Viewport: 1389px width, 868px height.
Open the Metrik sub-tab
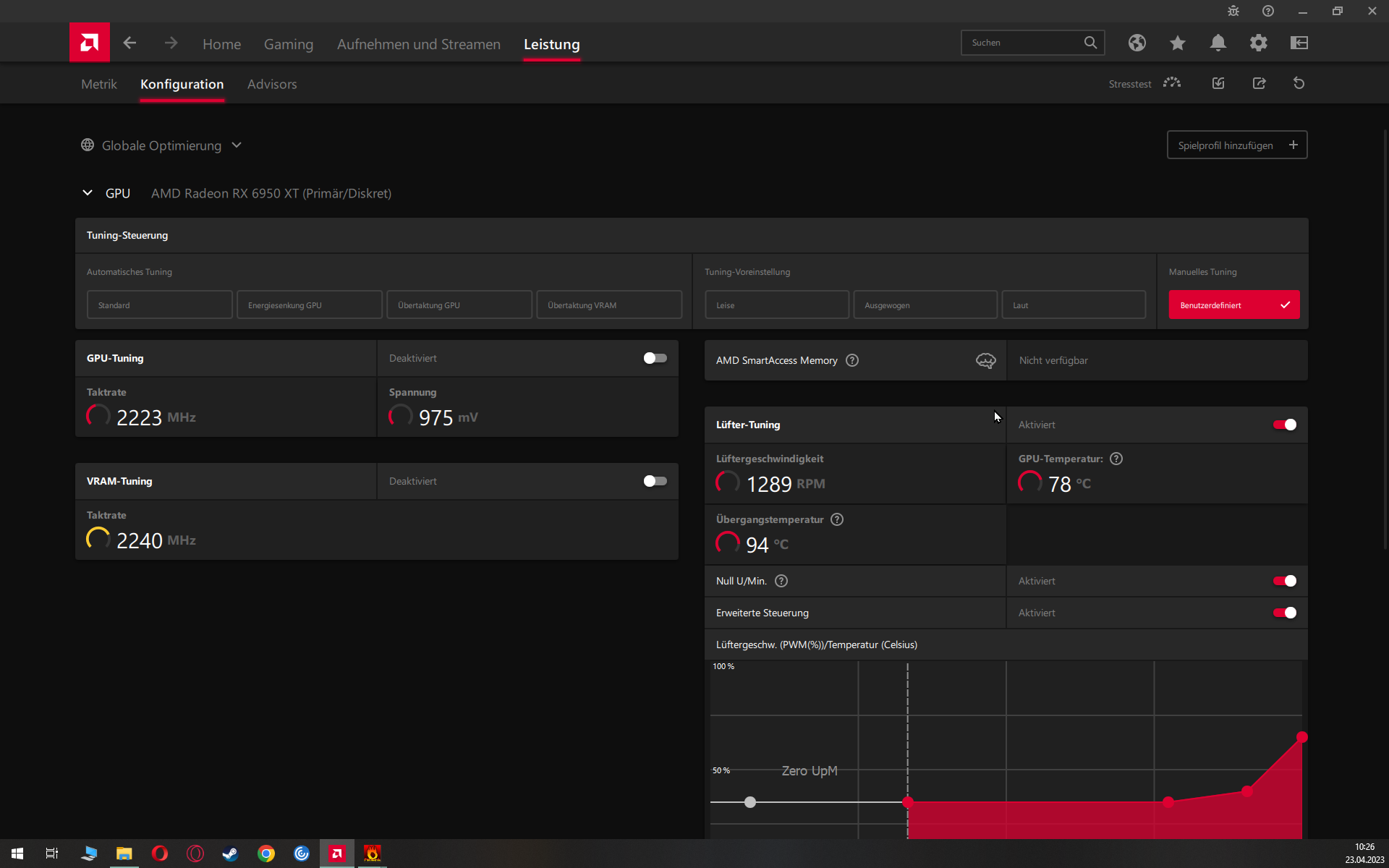pos(98,84)
